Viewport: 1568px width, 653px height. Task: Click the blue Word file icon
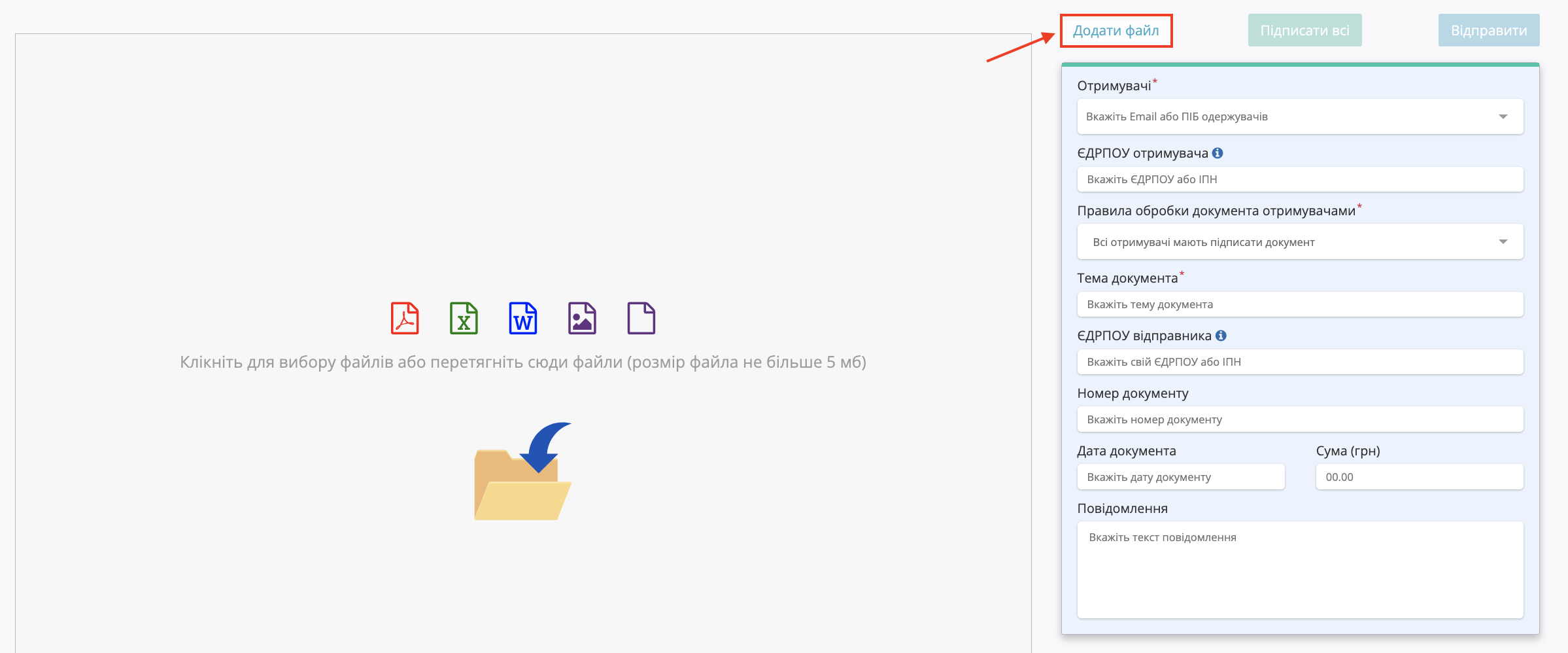point(523,318)
